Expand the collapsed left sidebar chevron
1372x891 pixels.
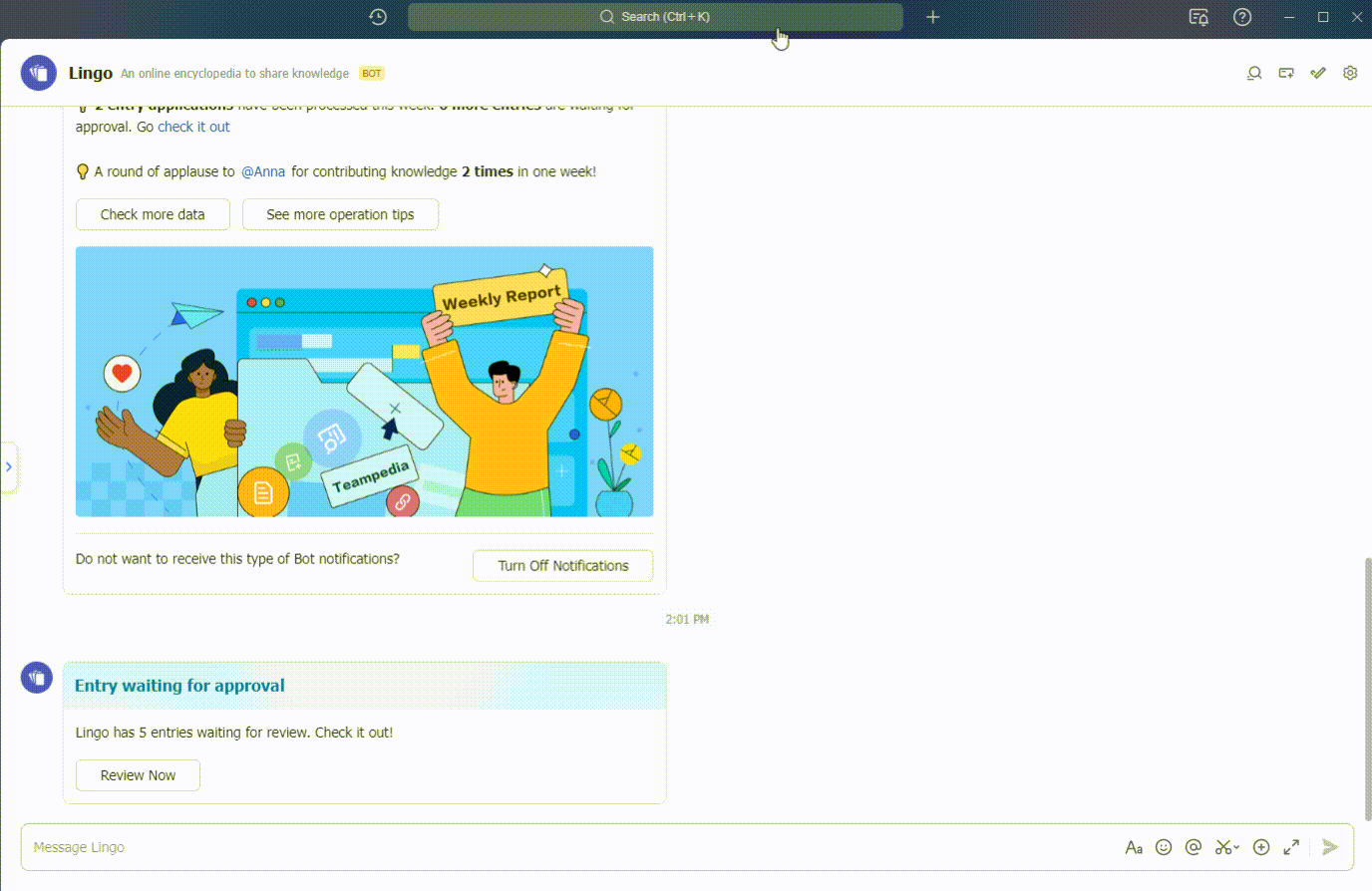coord(9,466)
